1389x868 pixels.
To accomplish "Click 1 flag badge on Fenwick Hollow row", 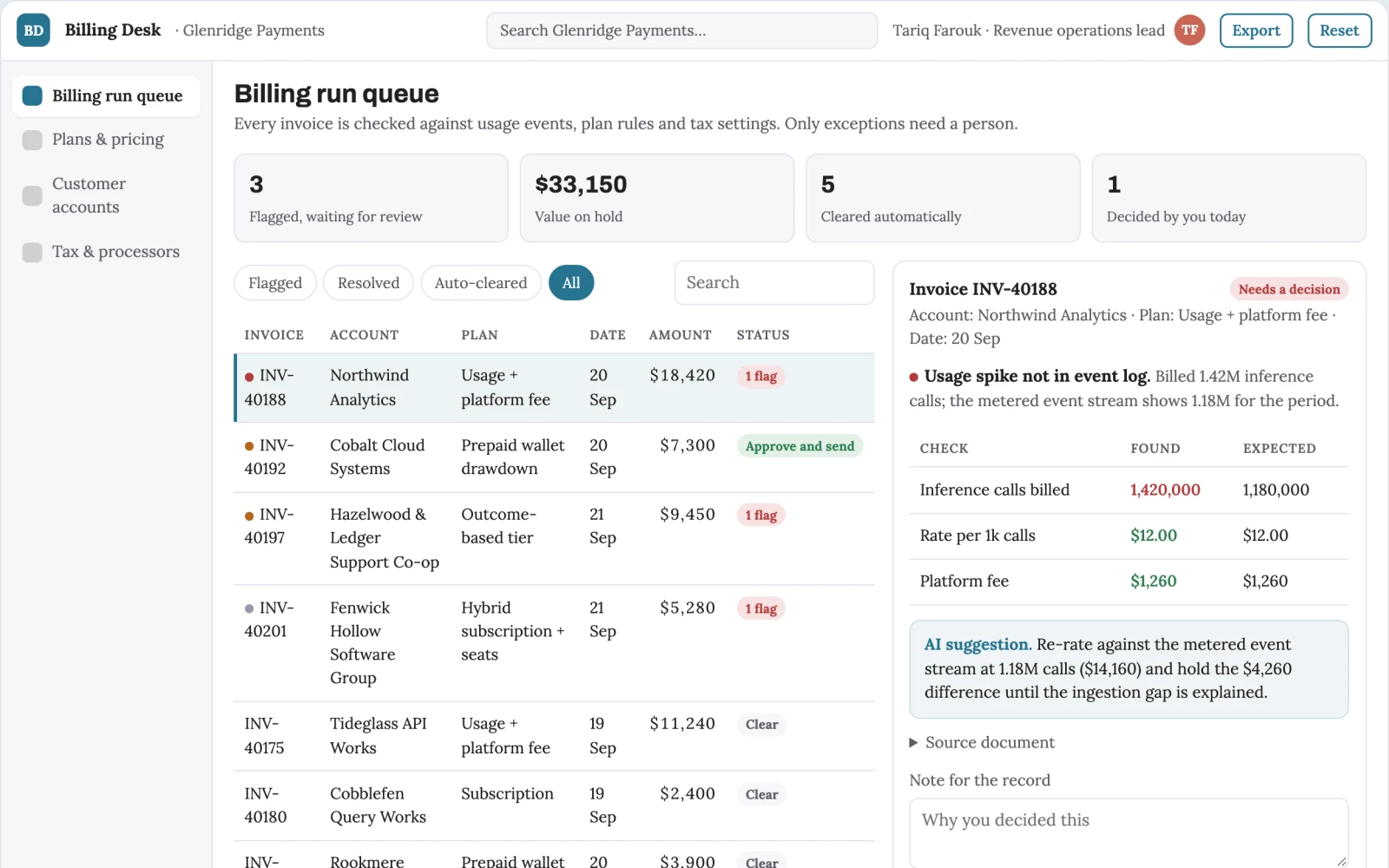I will pyautogui.click(x=760, y=609).
